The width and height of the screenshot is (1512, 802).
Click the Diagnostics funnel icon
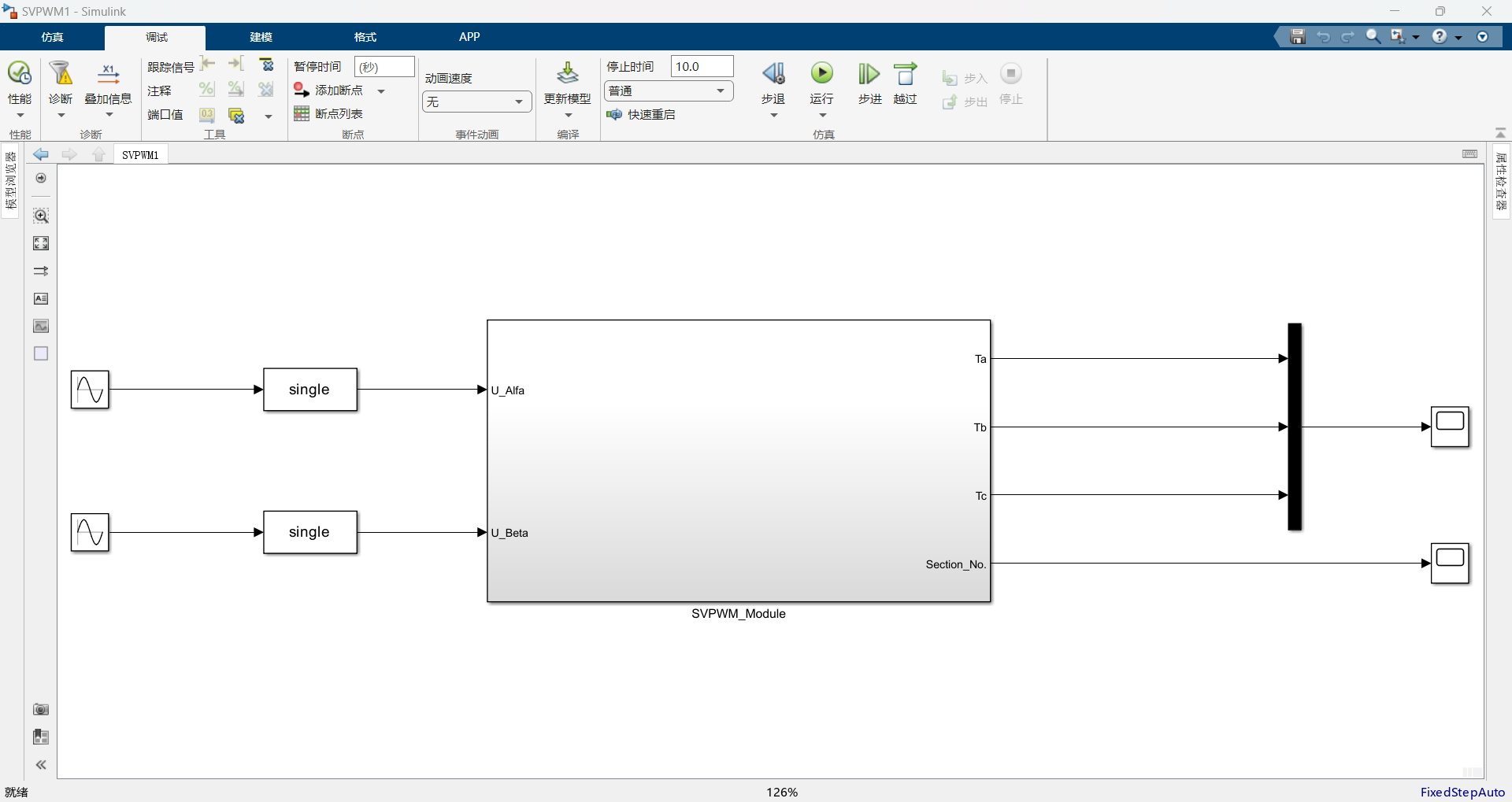(61, 74)
